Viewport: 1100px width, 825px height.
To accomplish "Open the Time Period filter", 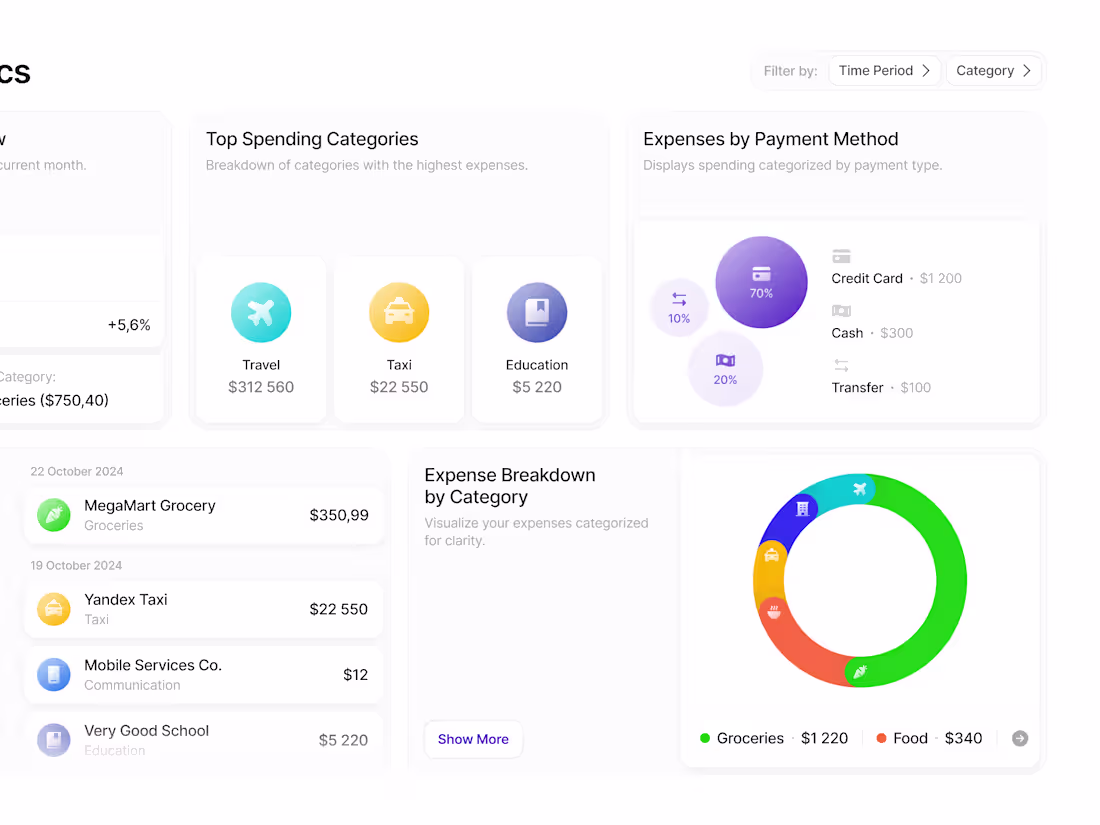I will click(883, 70).
